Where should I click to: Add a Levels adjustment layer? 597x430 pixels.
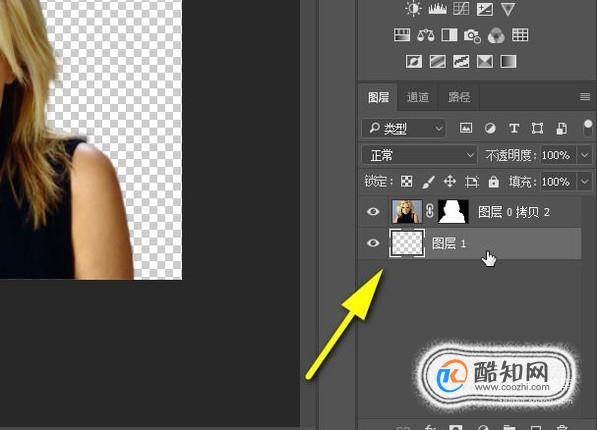point(437,8)
